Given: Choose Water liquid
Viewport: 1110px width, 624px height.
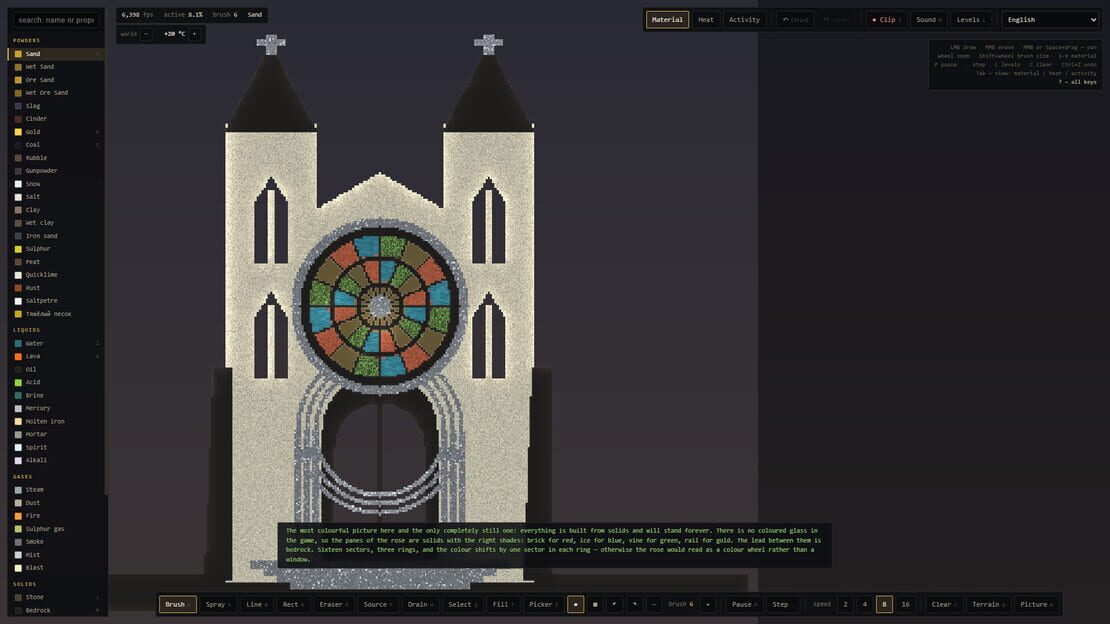Looking at the screenshot, I should (55, 344).
